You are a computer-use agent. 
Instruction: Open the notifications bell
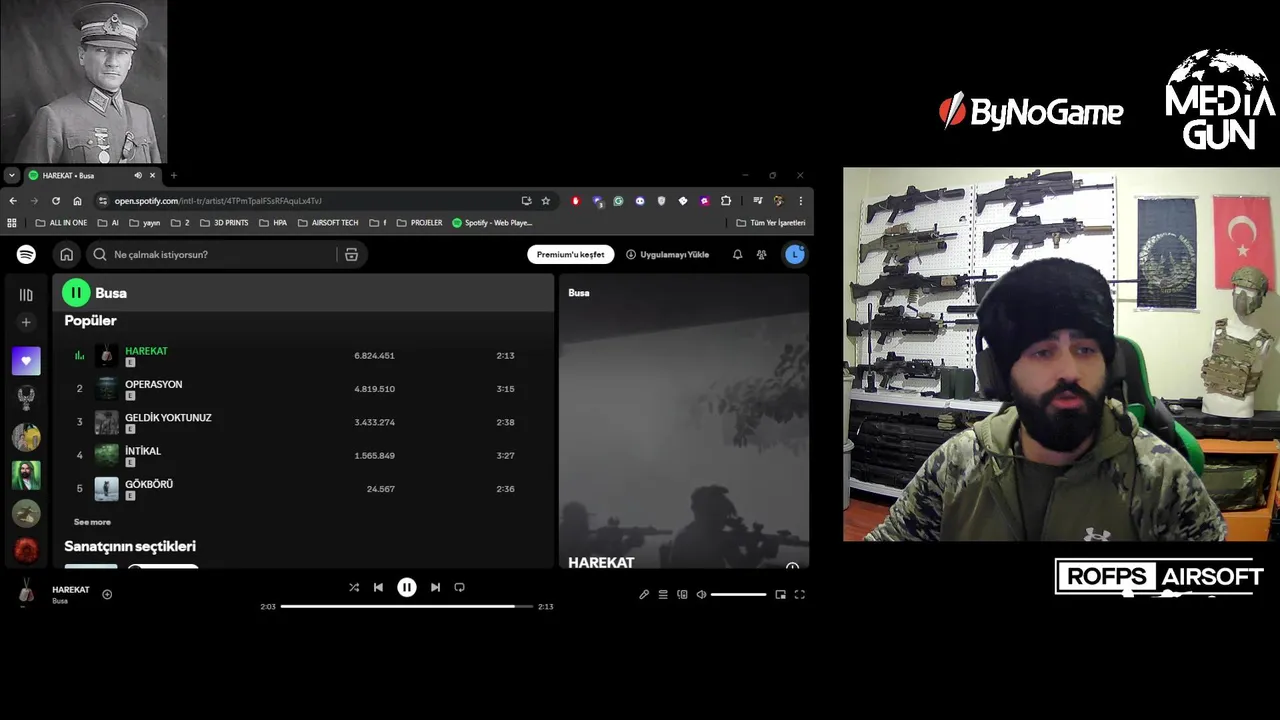tap(737, 255)
